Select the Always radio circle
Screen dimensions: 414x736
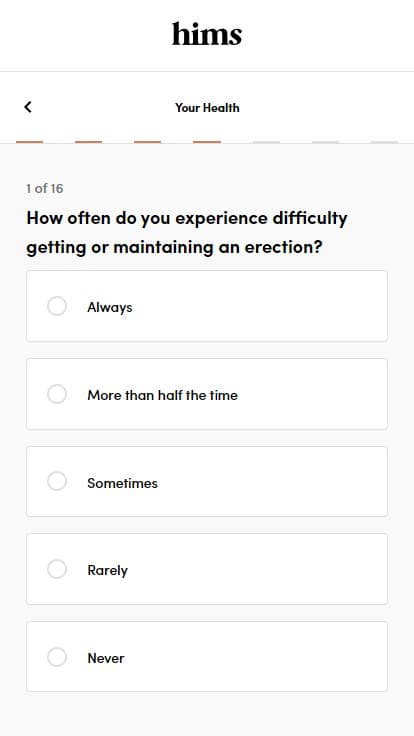(57, 306)
